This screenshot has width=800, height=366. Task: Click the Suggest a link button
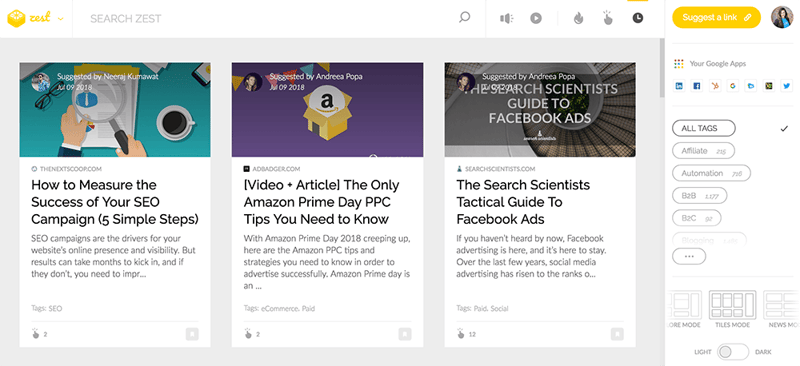[x=716, y=17]
